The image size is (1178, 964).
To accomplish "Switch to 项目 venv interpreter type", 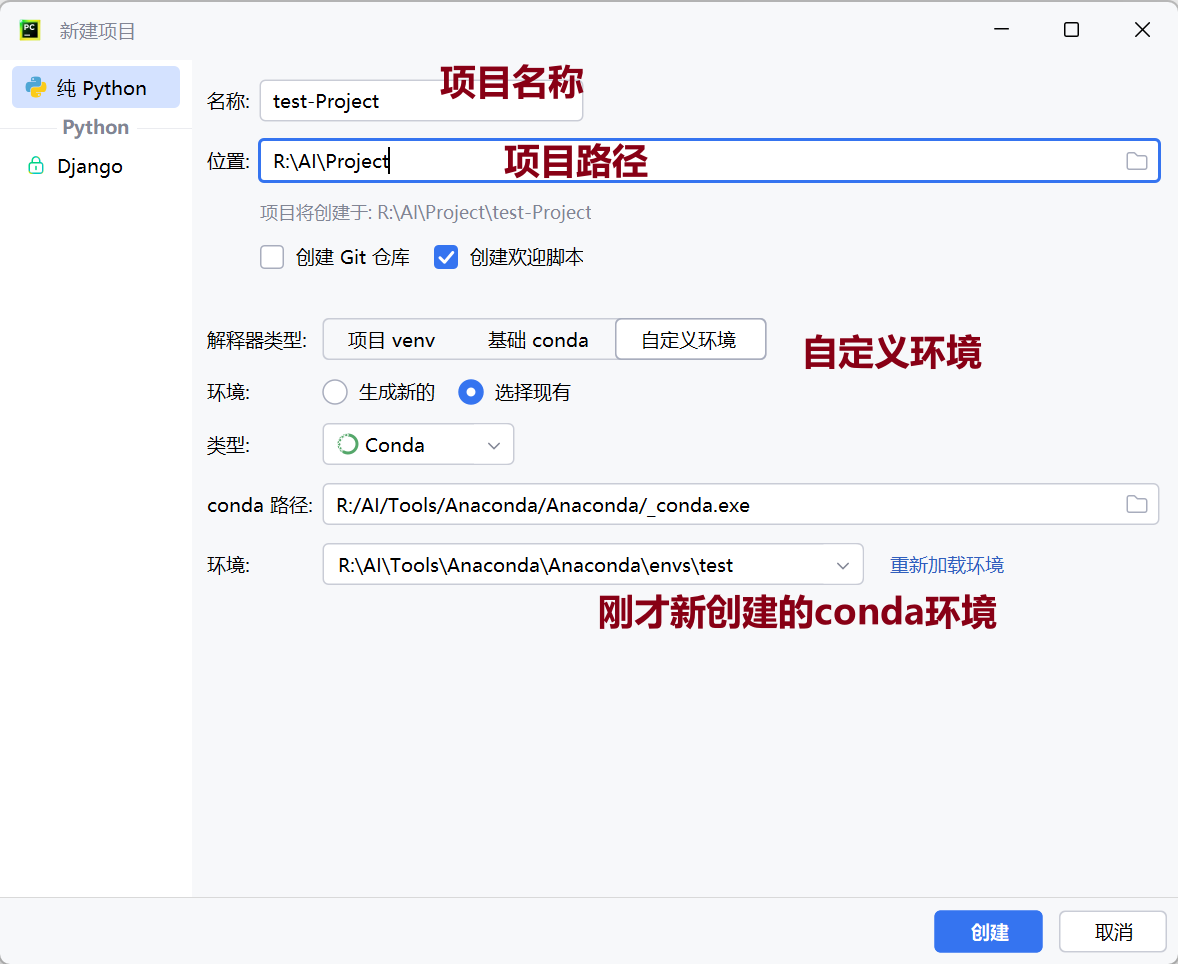I will pos(391,340).
